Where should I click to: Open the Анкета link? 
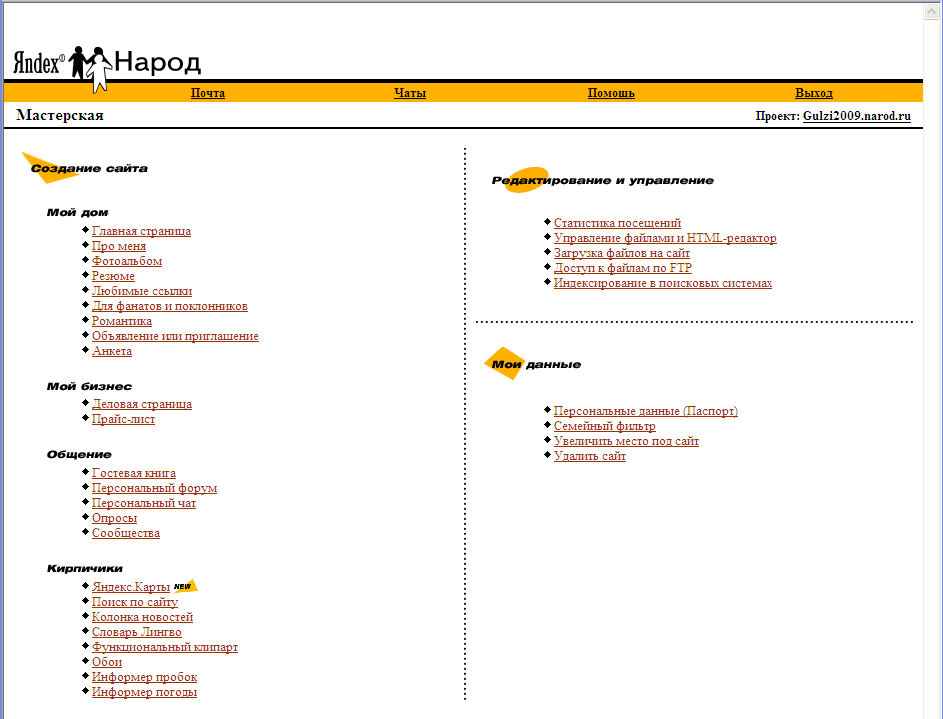tap(112, 351)
